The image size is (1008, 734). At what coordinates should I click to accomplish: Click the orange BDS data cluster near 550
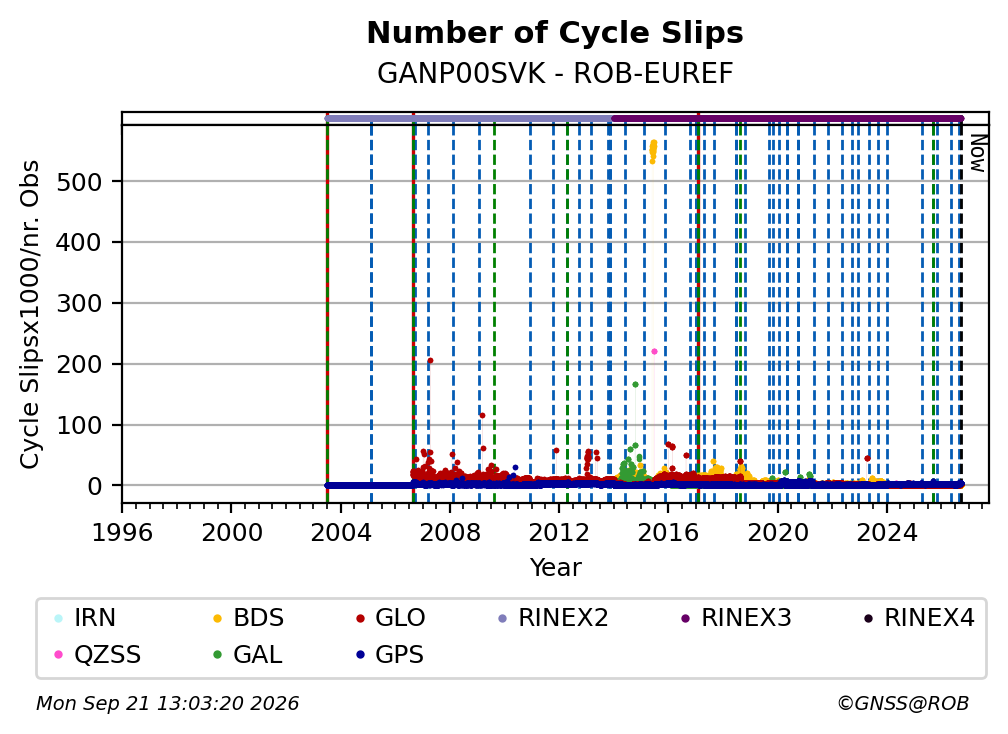(x=653, y=152)
